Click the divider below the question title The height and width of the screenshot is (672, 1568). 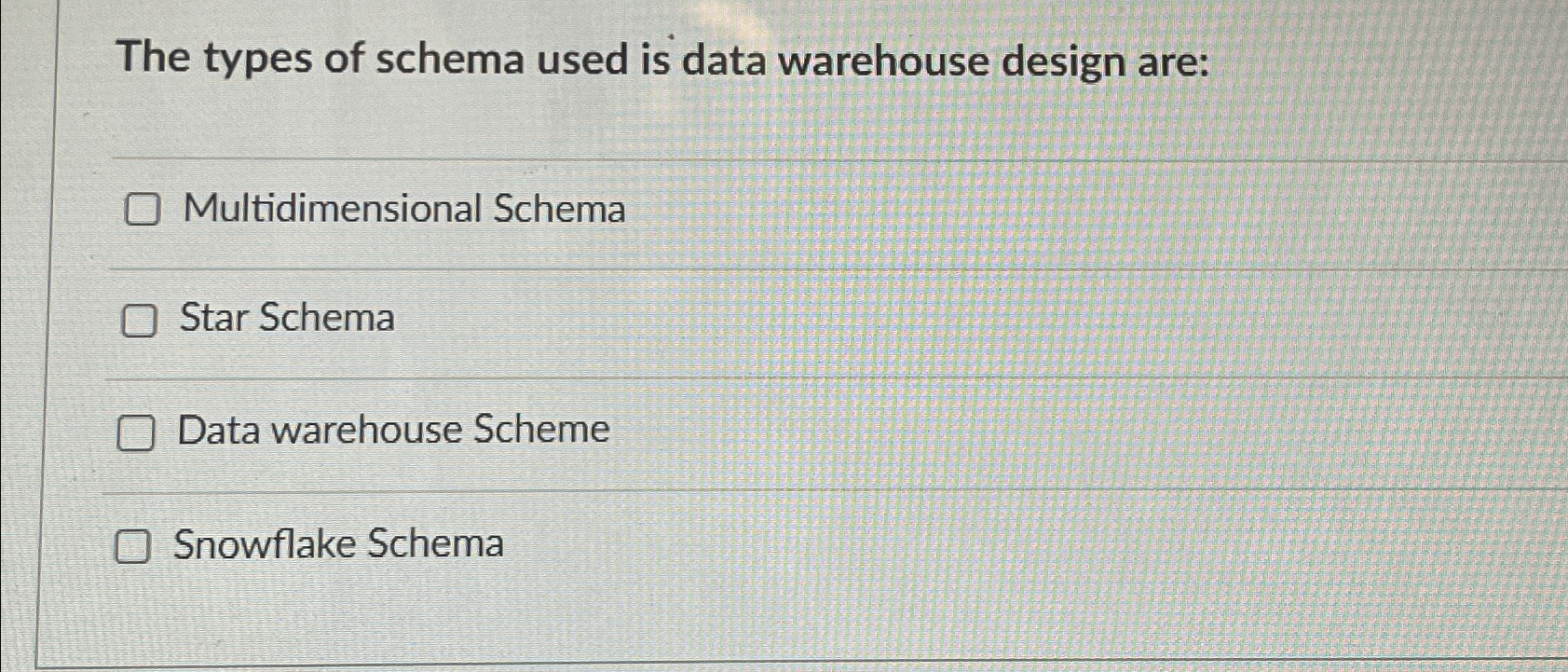(x=745, y=158)
